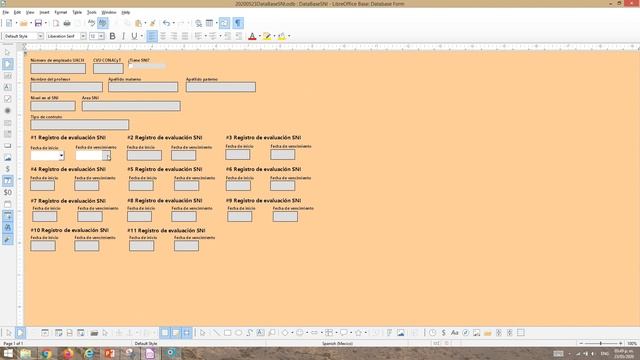Open the Windows Start button

click(8, 353)
